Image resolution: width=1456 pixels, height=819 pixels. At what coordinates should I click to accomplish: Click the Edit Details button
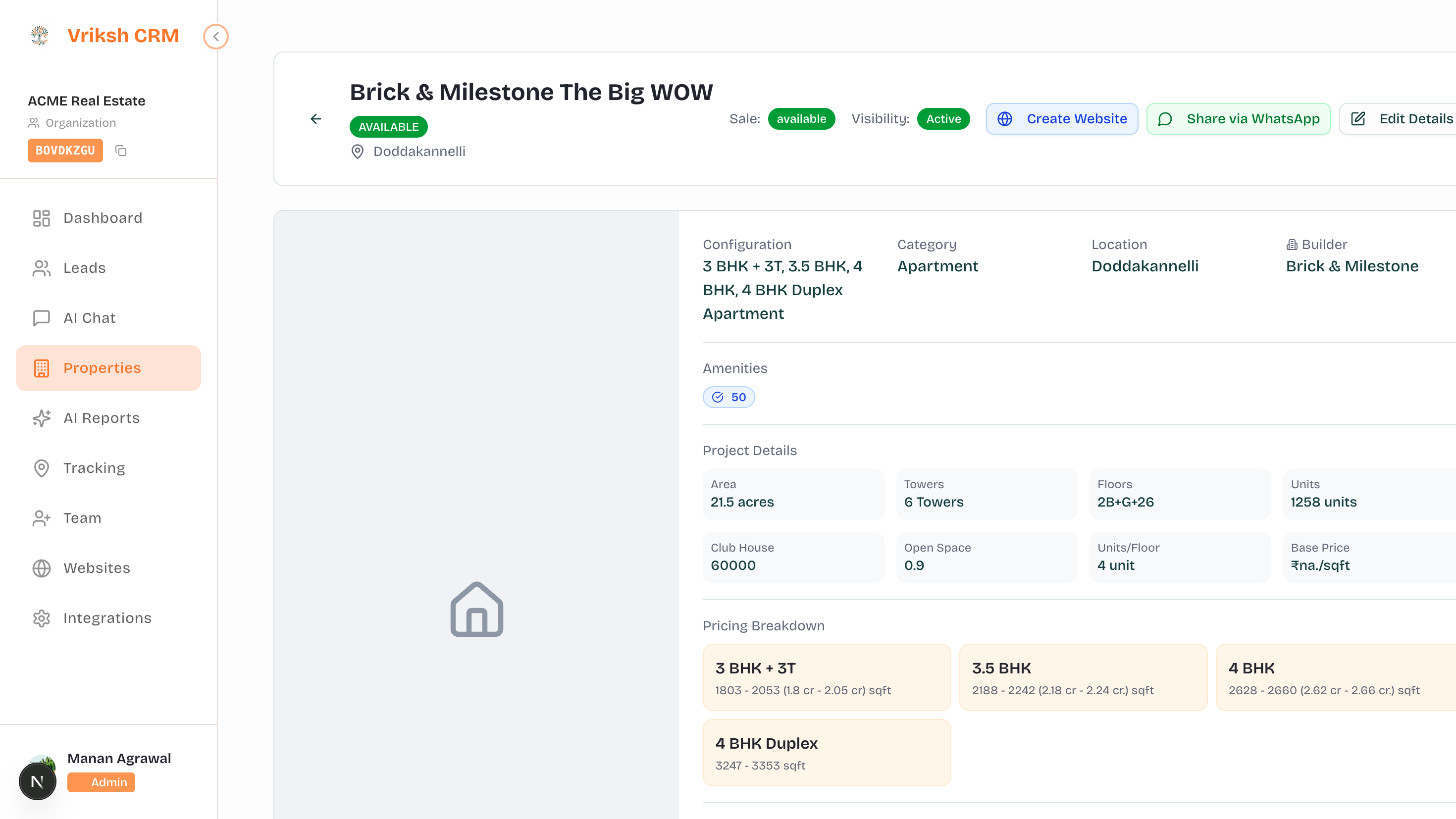pos(1402,119)
